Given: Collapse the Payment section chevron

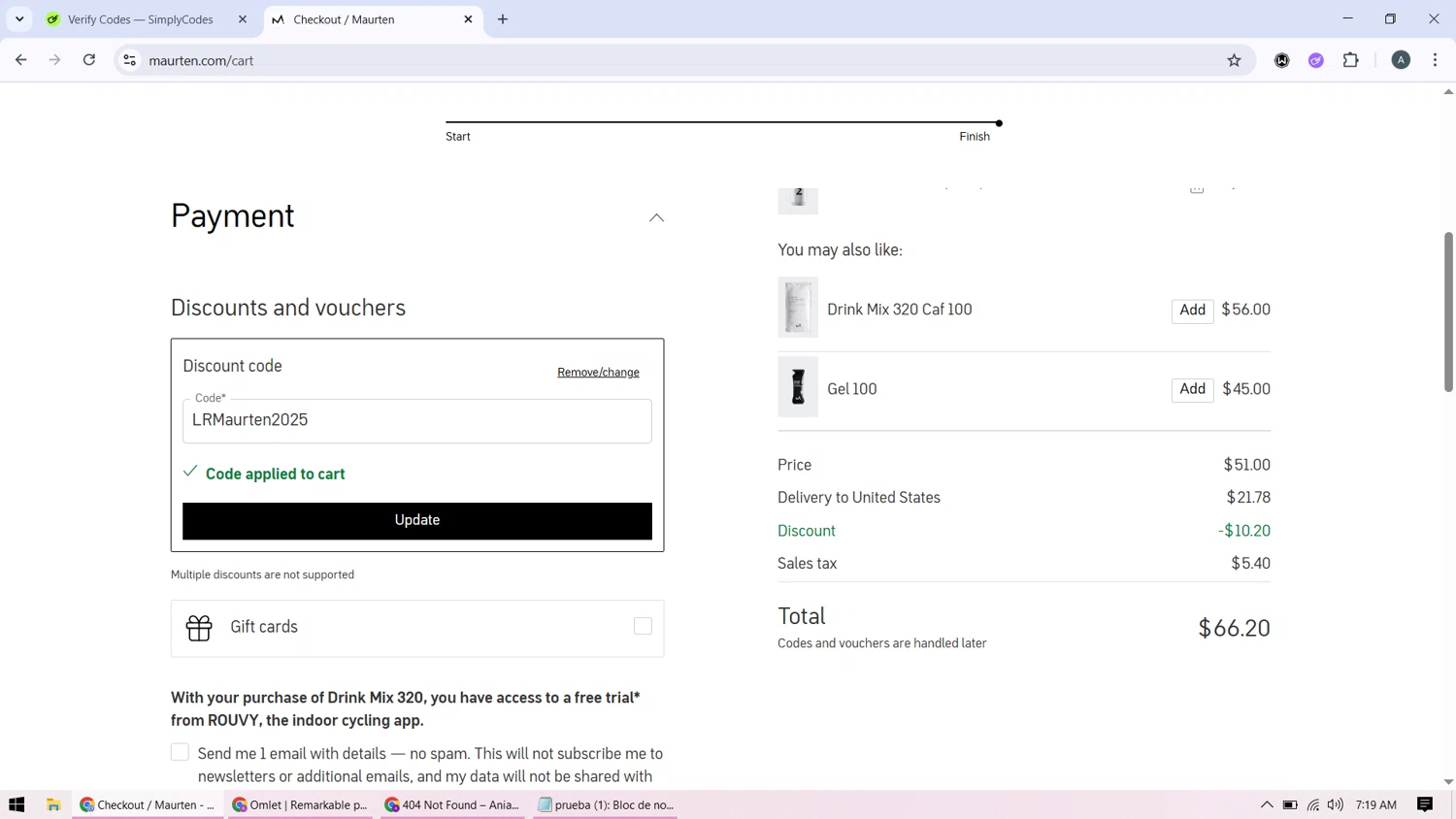Looking at the screenshot, I should (656, 217).
